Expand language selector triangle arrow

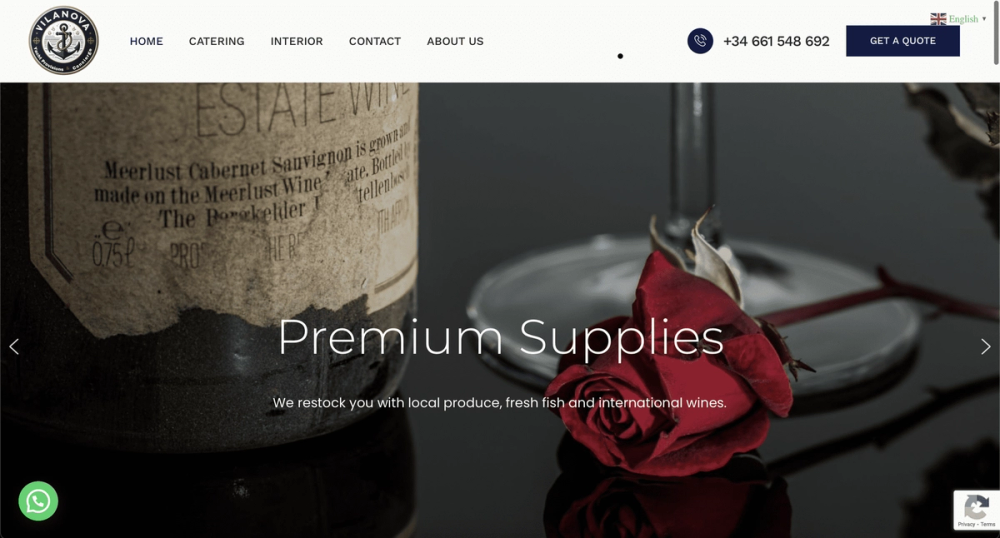click(x=984, y=19)
